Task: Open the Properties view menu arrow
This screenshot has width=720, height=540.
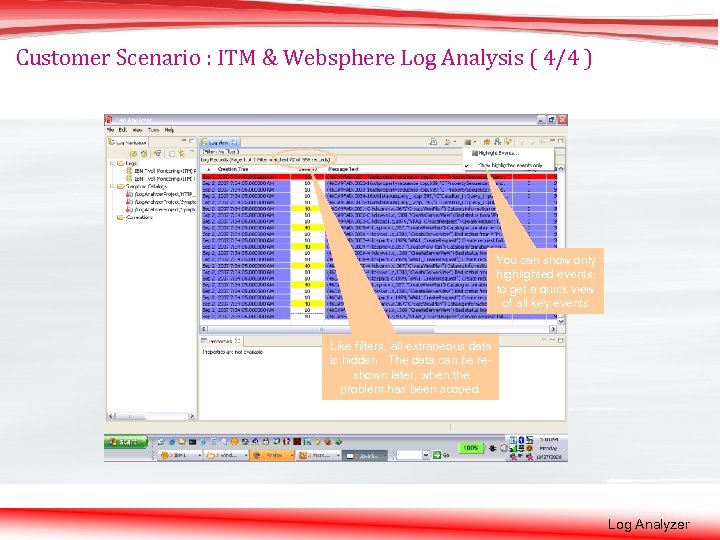Action: click(545, 340)
